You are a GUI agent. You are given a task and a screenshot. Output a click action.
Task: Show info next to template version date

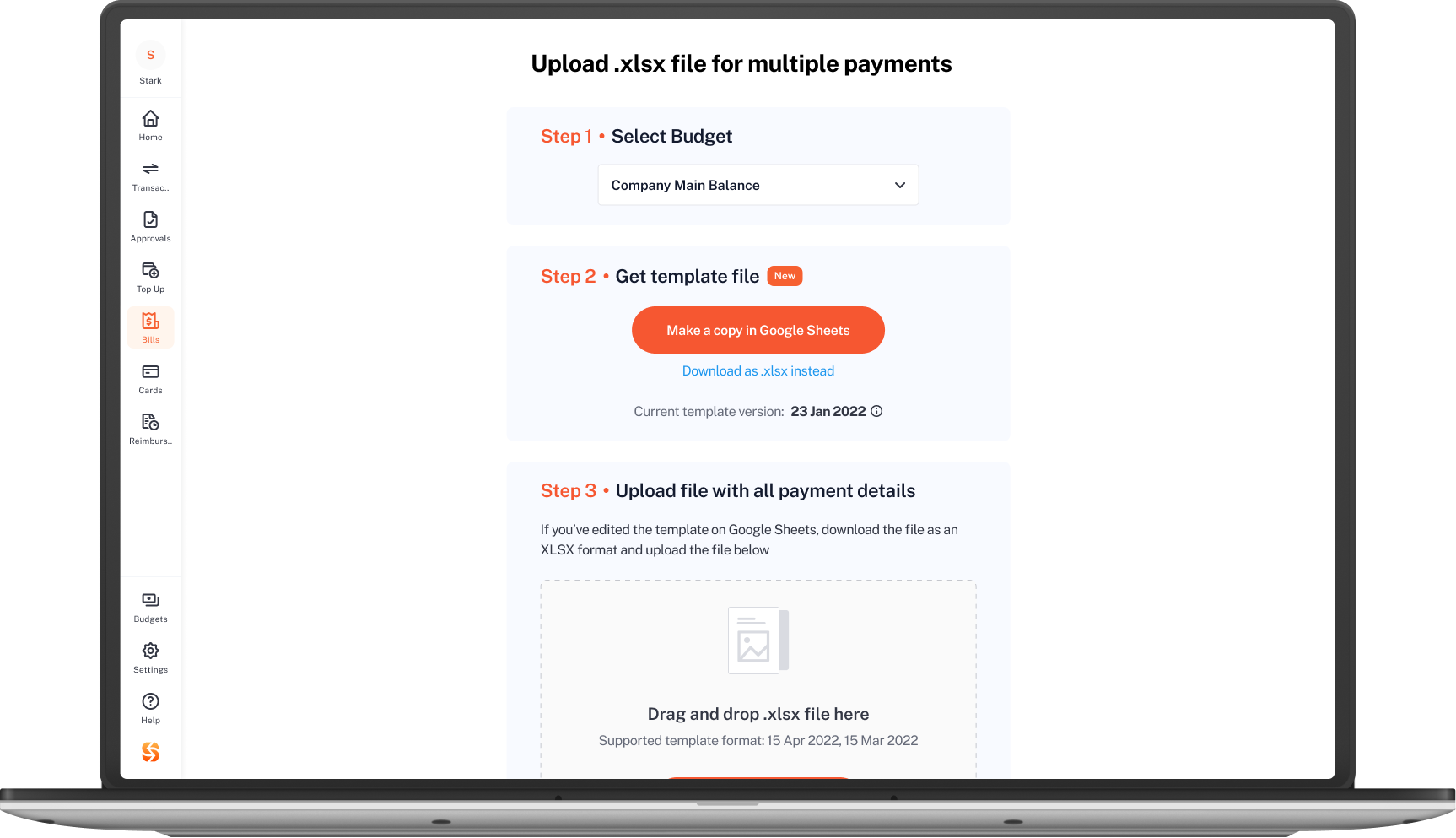click(876, 411)
